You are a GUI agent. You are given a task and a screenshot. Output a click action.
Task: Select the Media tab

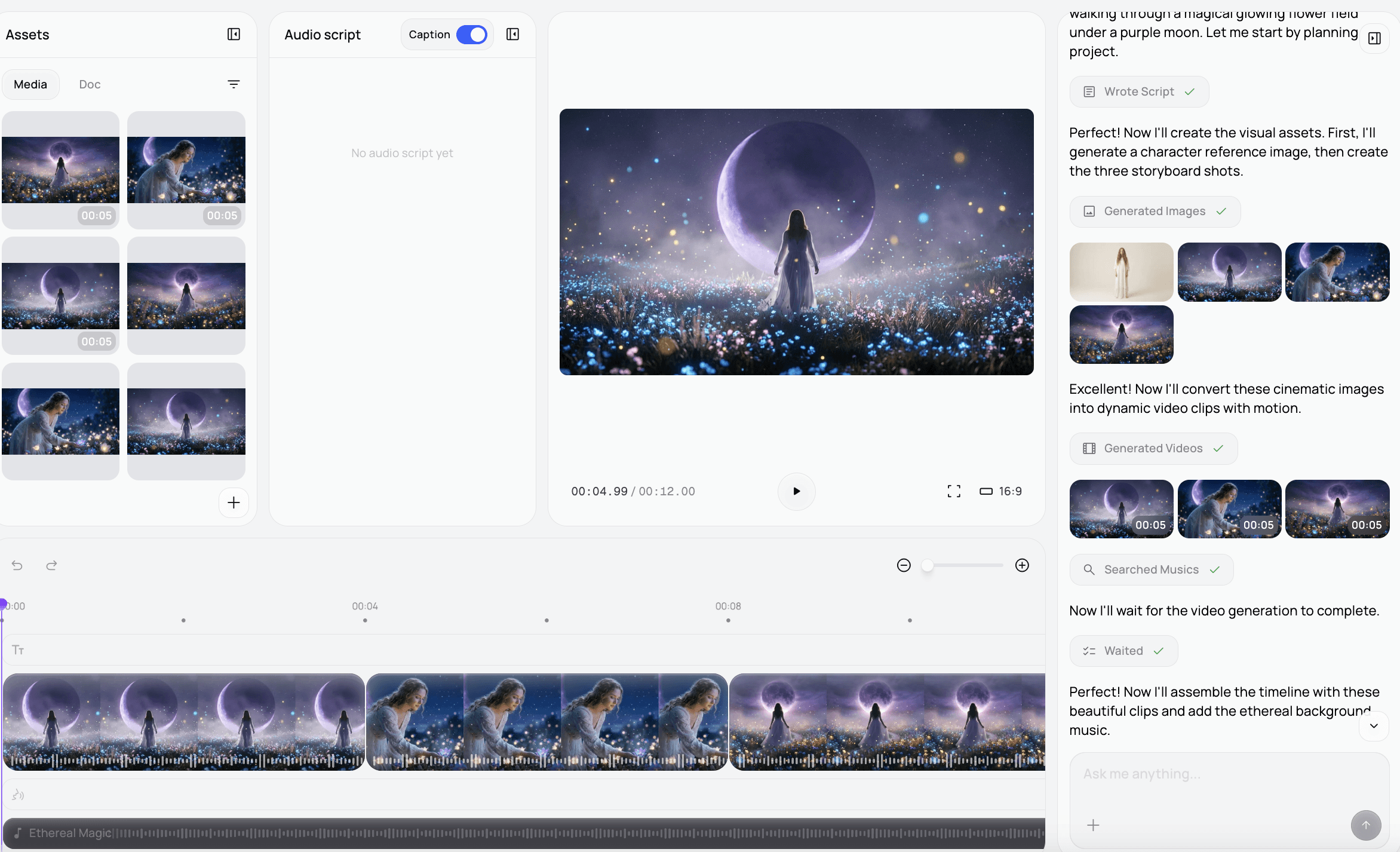30,84
